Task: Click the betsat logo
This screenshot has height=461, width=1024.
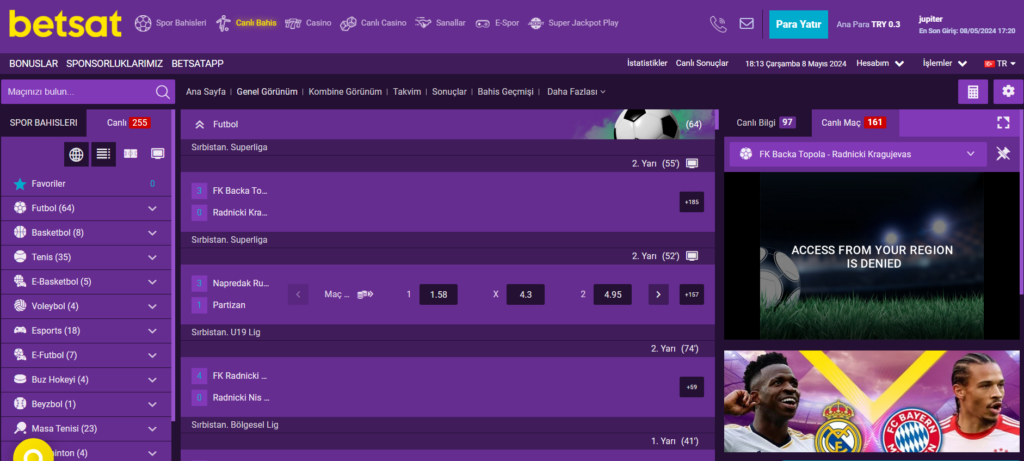Action: [x=65, y=24]
